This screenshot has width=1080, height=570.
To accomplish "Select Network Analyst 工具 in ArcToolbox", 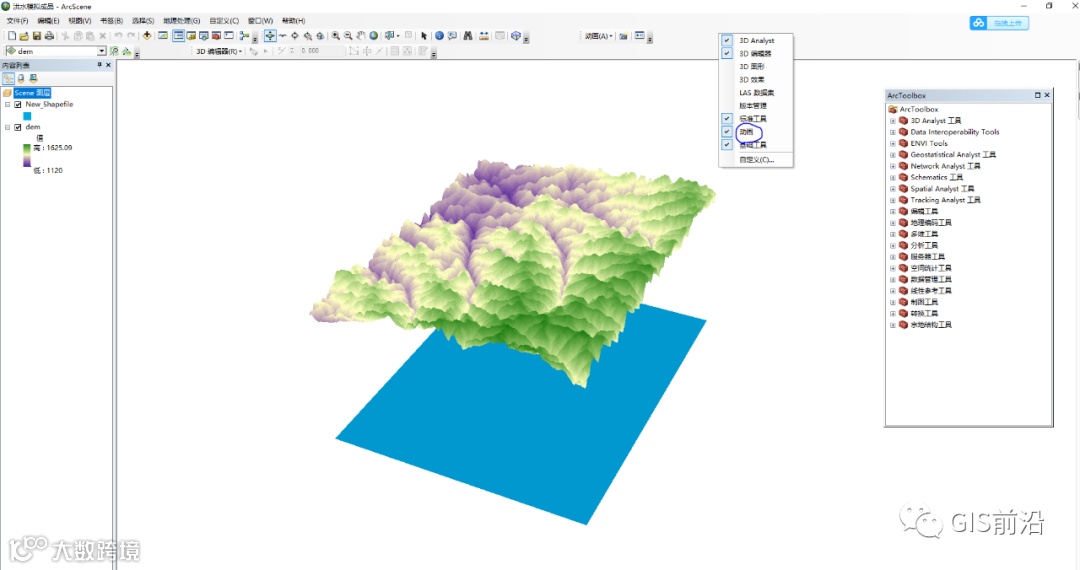I will [945, 166].
